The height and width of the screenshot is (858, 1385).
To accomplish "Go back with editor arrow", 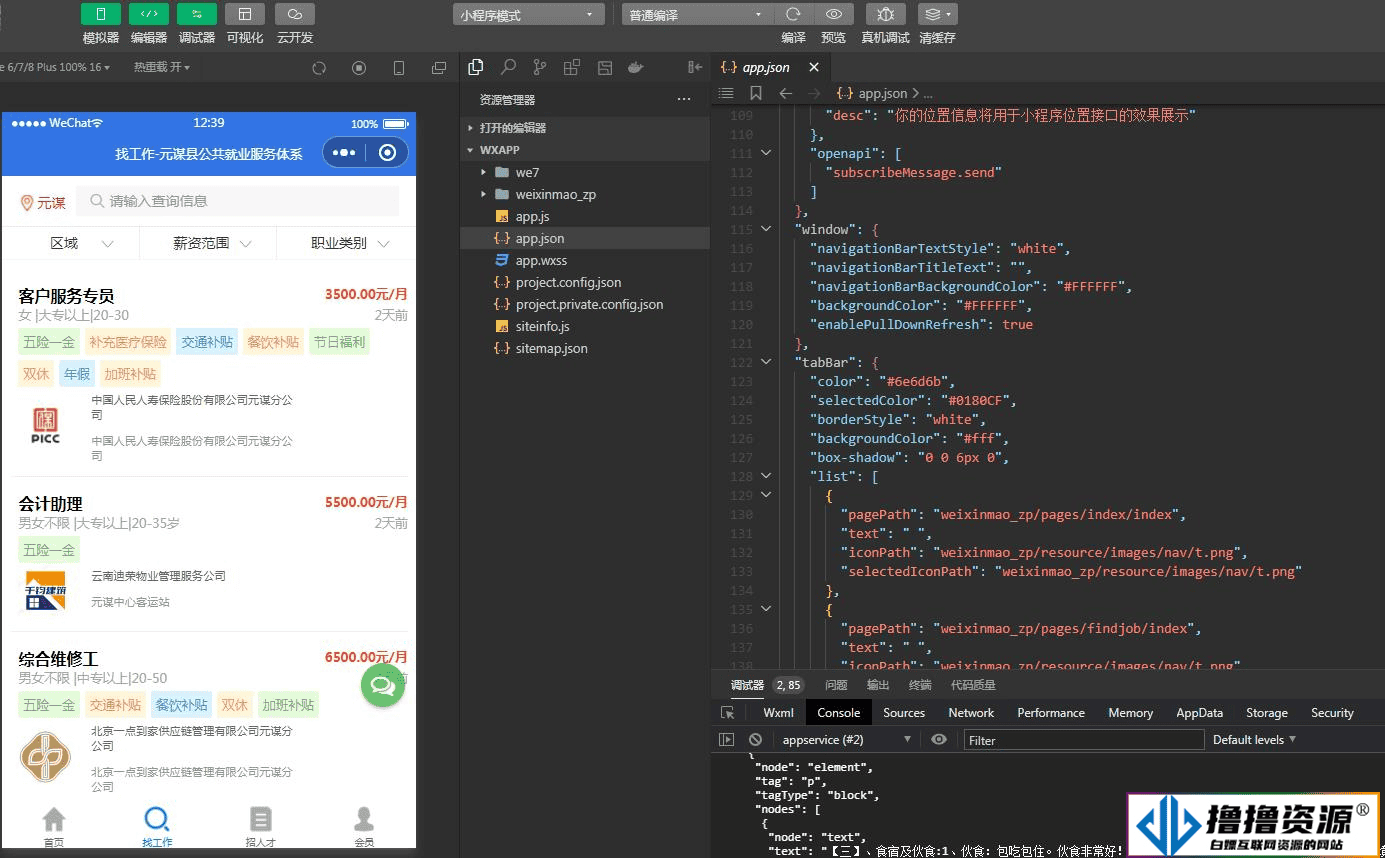I will pyautogui.click(x=786, y=93).
